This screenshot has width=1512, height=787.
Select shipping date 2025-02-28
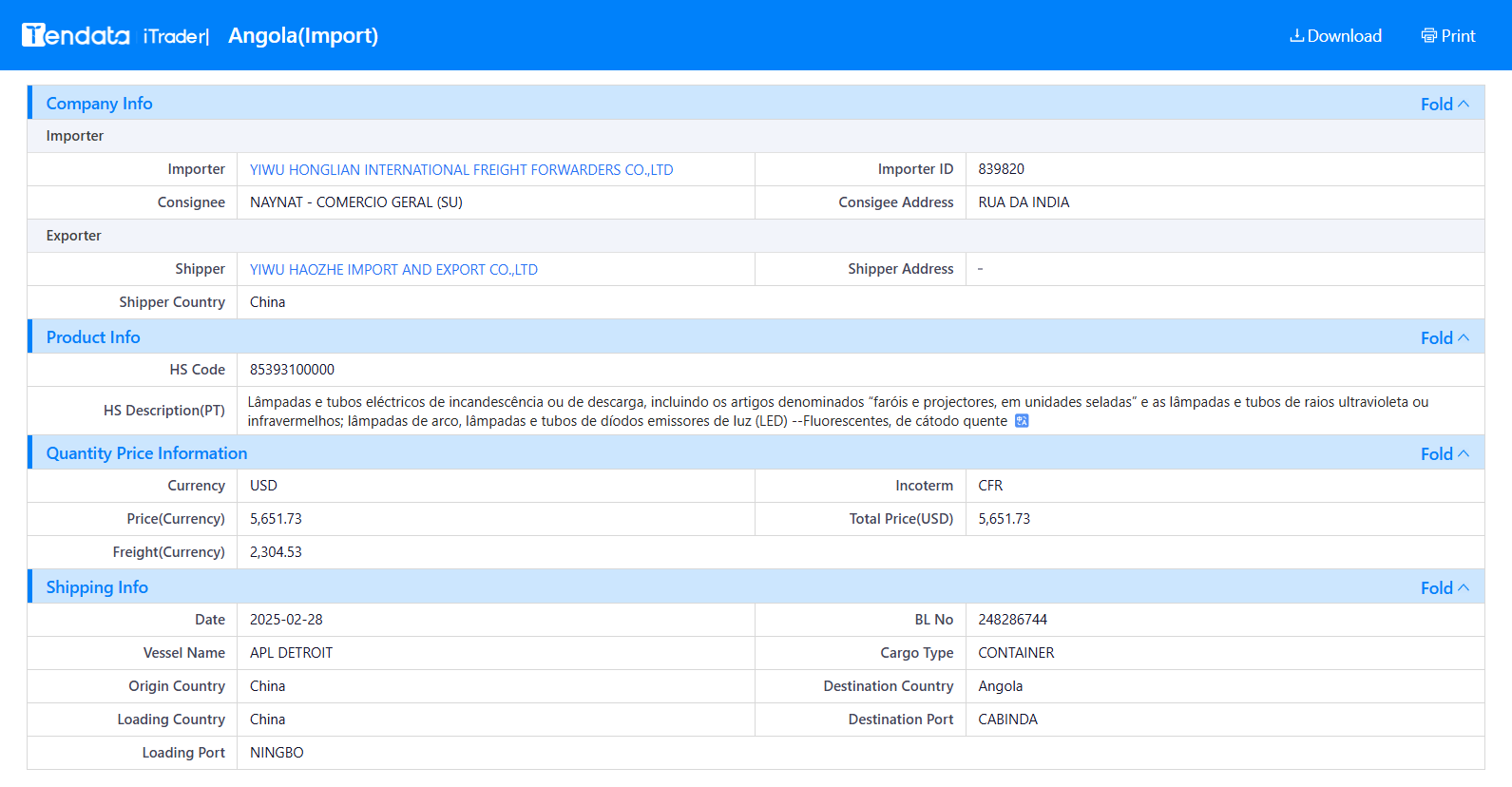pos(286,620)
